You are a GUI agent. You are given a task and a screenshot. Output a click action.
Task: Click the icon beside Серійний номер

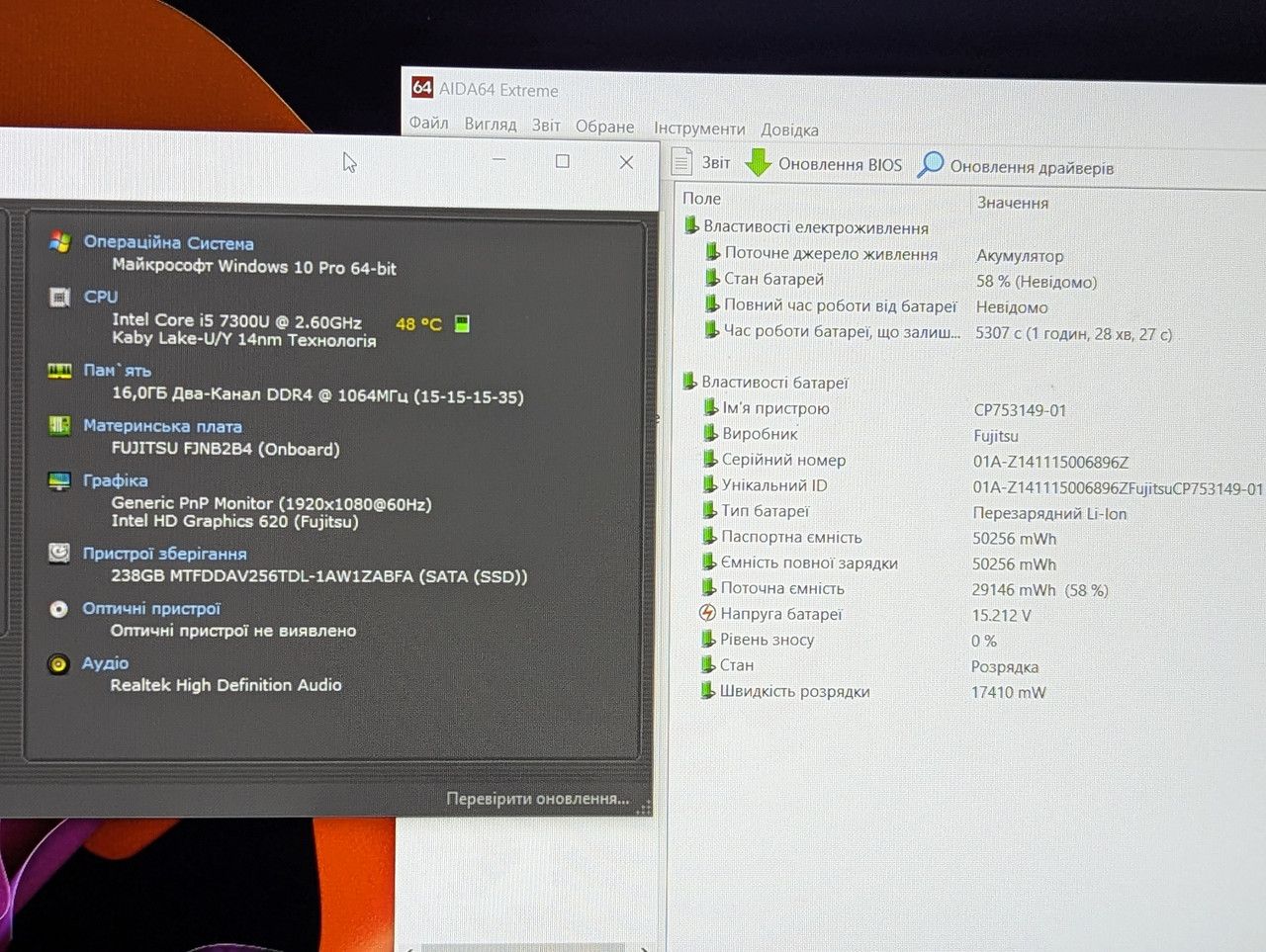coord(711,459)
